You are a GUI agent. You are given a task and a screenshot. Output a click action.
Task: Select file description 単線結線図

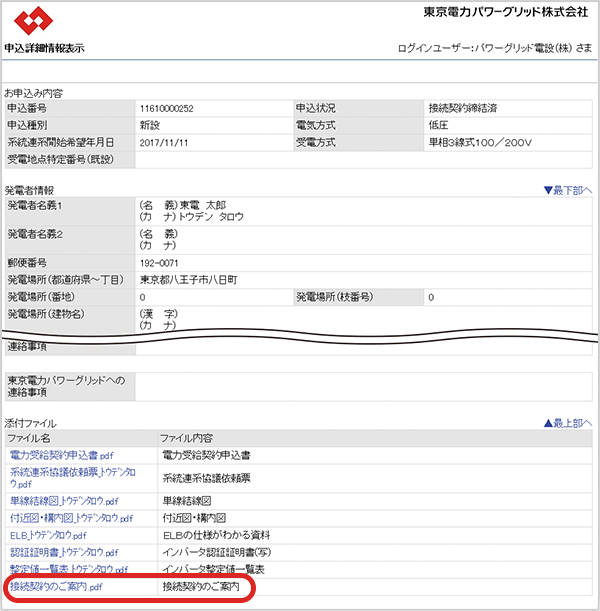[x=187, y=501]
